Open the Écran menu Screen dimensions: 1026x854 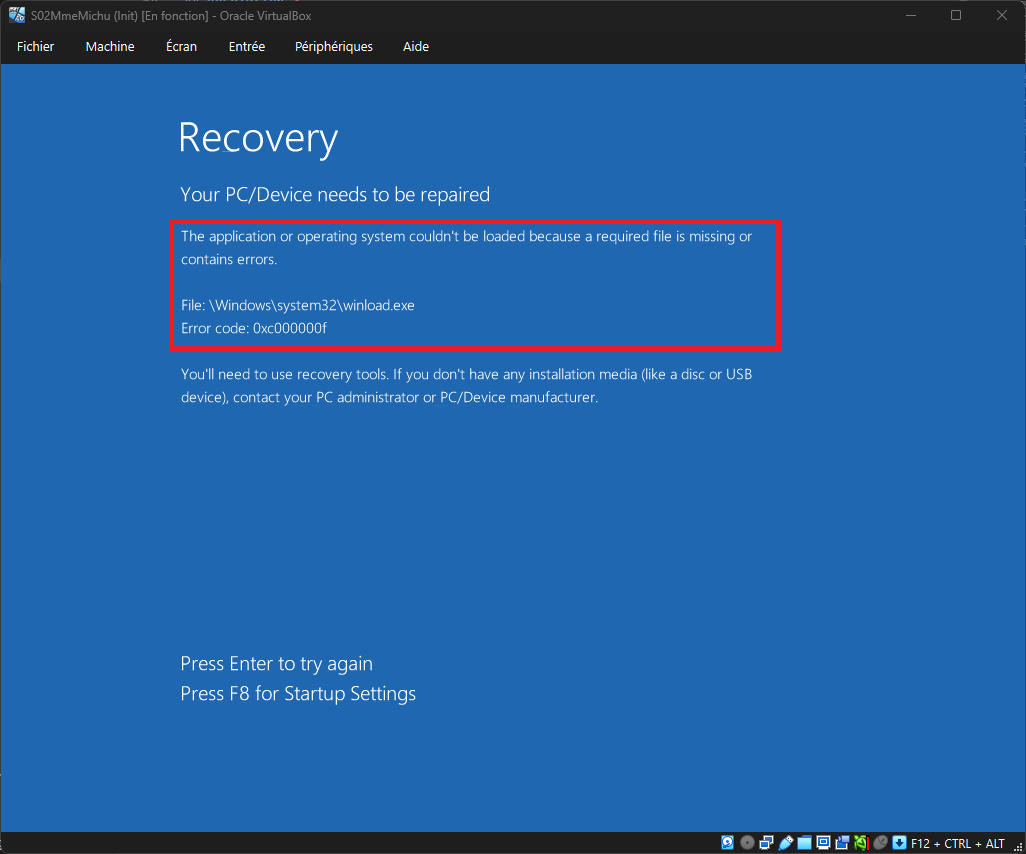(181, 47)
